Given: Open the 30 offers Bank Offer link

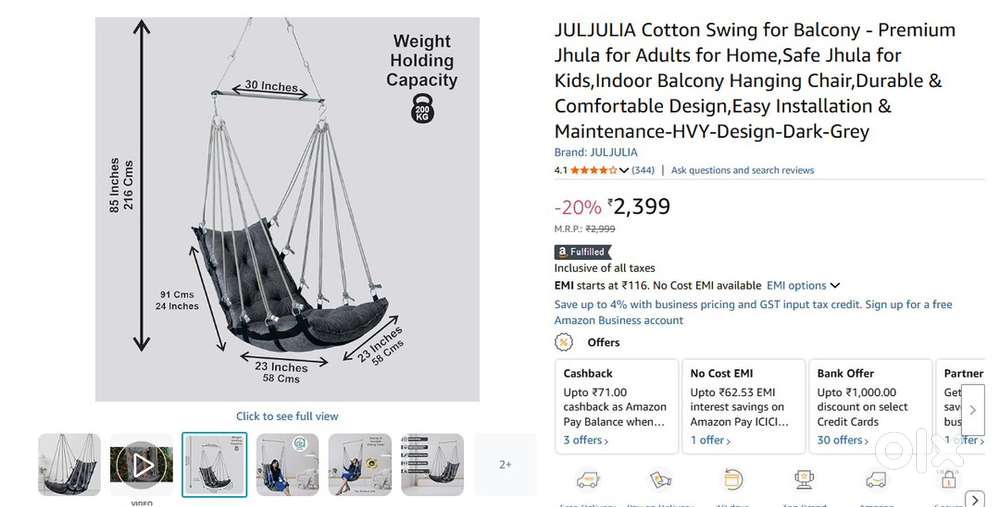Looking at the screenshot, I should (842, 440).
